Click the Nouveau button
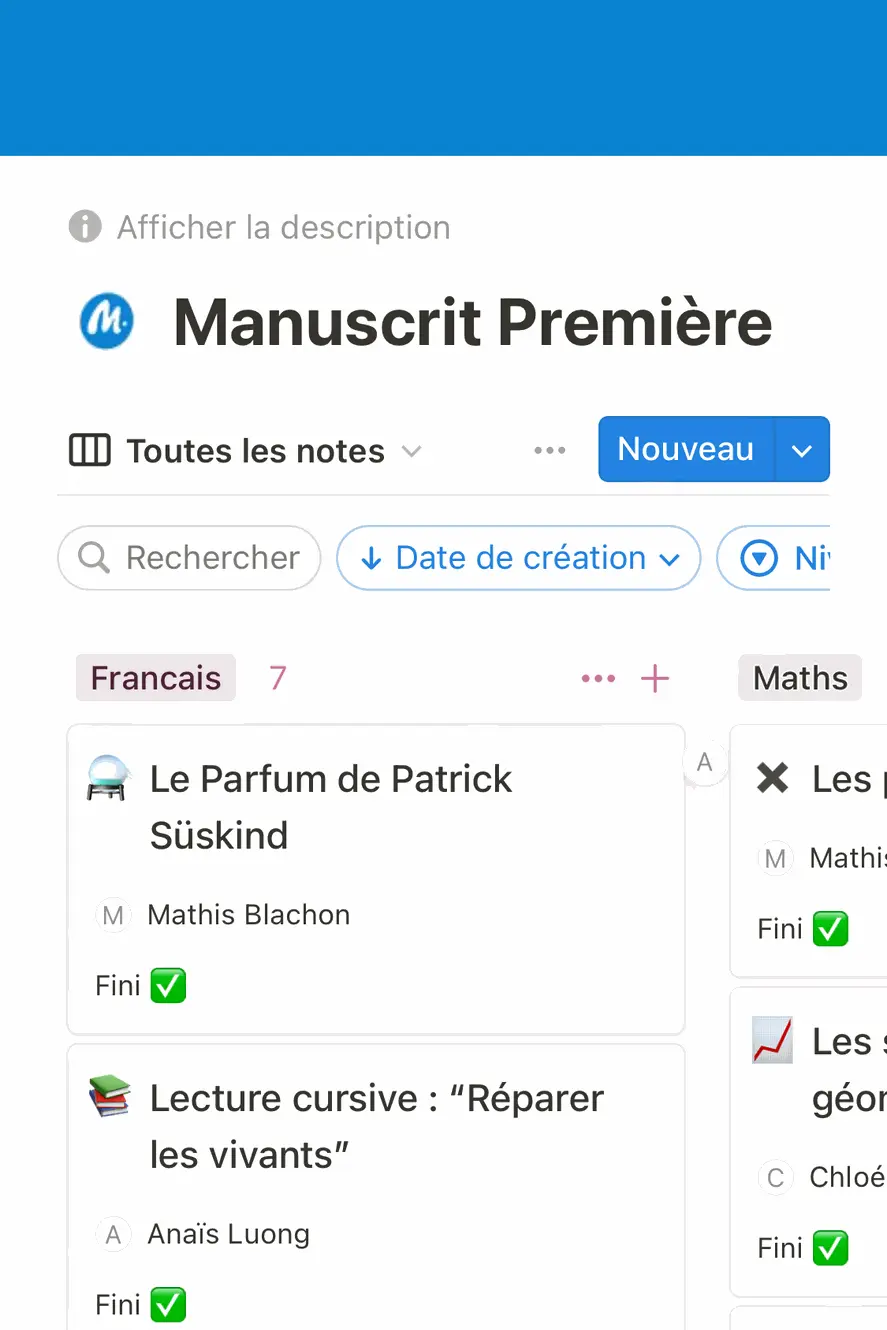This screenshot has width=887, height=1330. tap(686, 450)
